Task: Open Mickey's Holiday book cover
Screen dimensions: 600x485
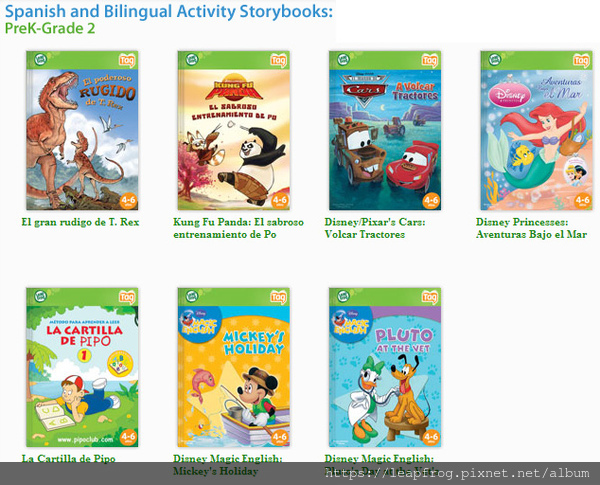Action: [233, 367]
